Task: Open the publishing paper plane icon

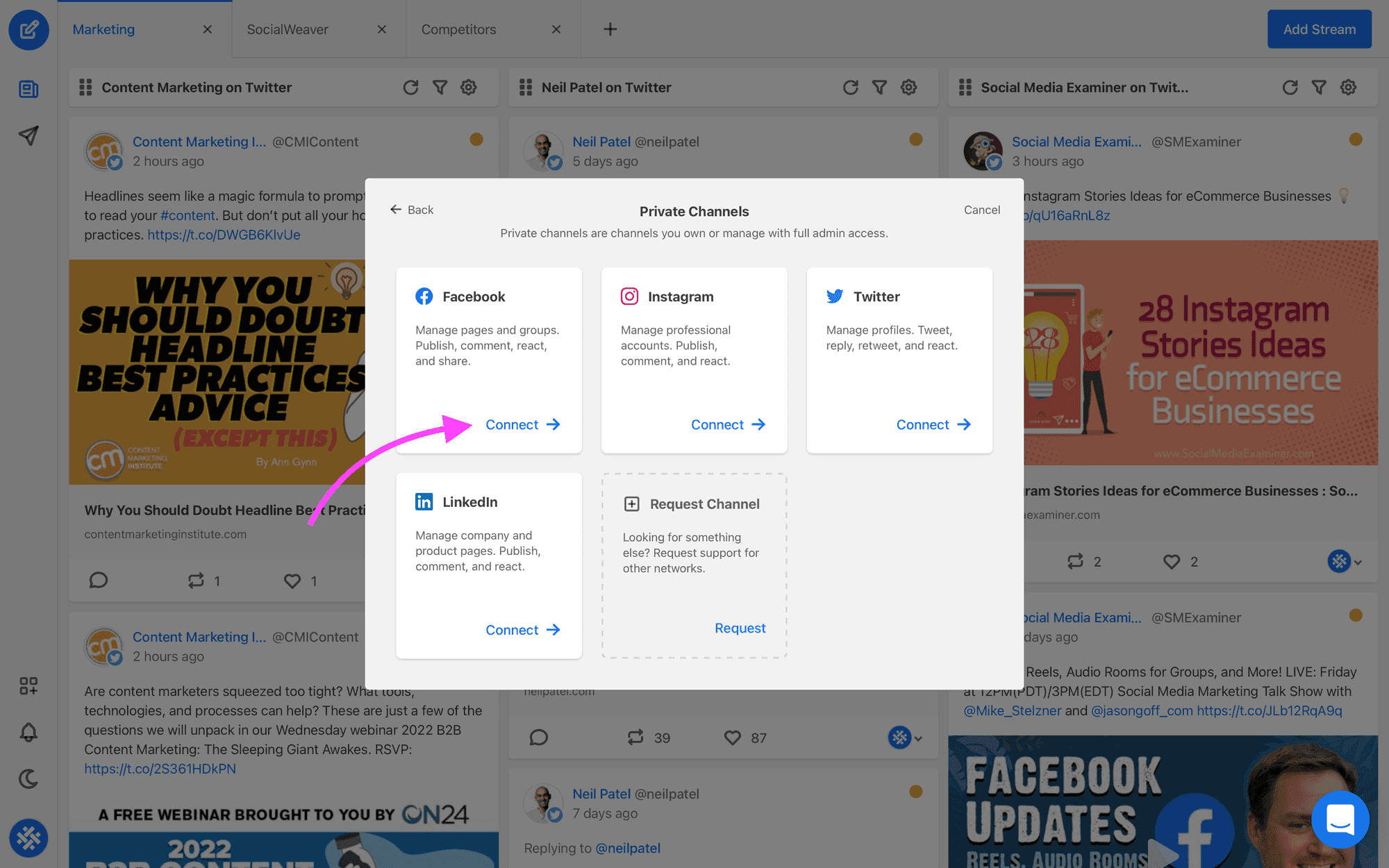Action: click(28, 135)
